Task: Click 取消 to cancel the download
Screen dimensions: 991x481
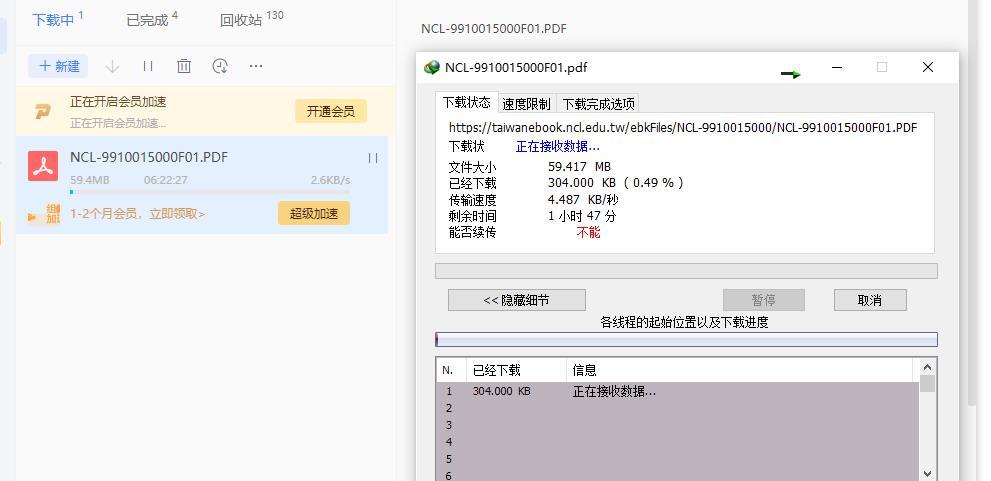Action: [869, 300]
